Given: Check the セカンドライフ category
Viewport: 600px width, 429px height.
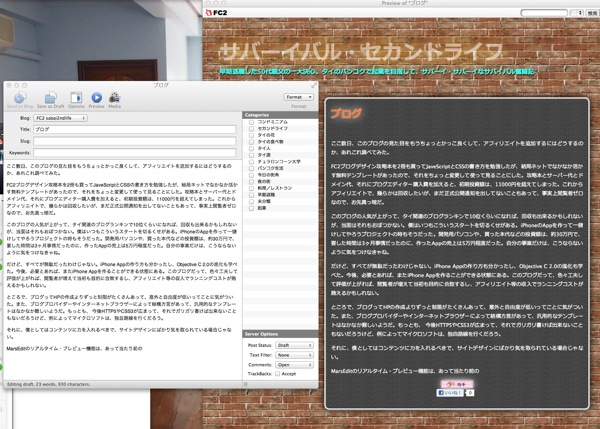Looking at the screenshot, I should pos(251,129).
